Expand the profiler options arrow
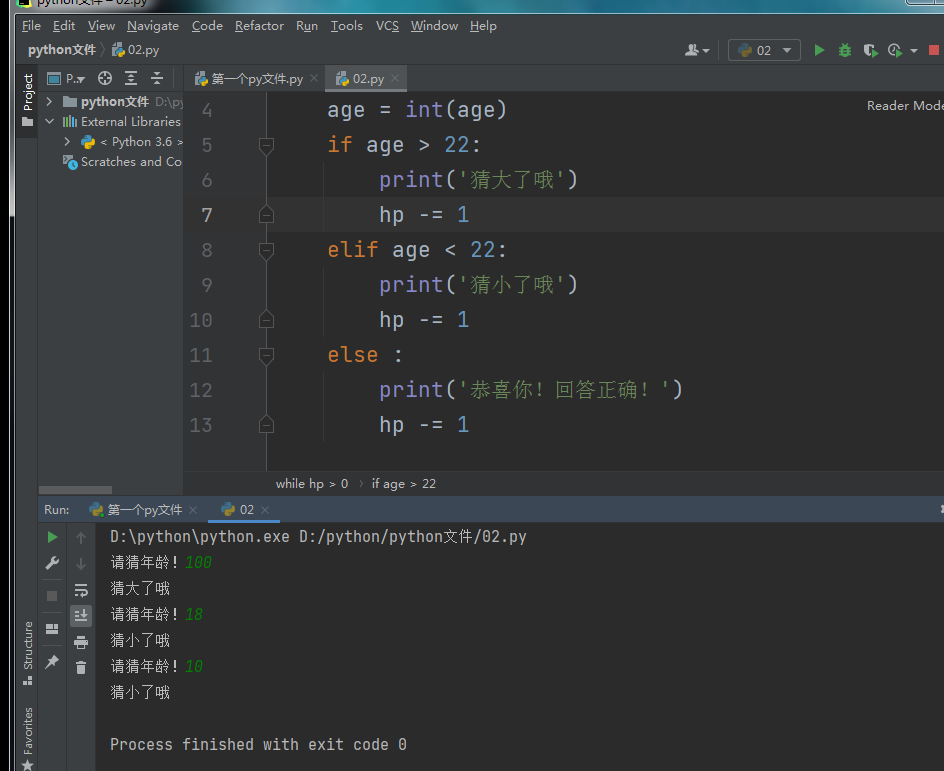The image size is (944, 771). [x=914, y=51]
